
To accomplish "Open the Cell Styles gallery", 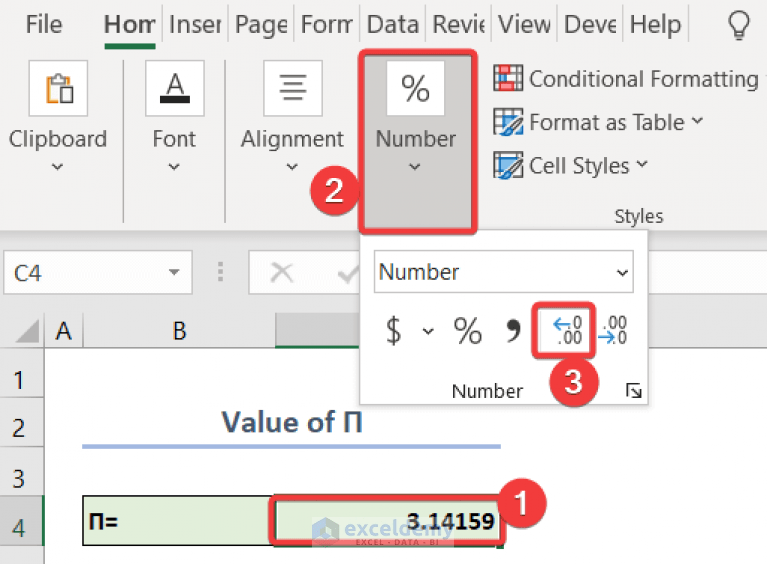I will (x=588, y=166).
